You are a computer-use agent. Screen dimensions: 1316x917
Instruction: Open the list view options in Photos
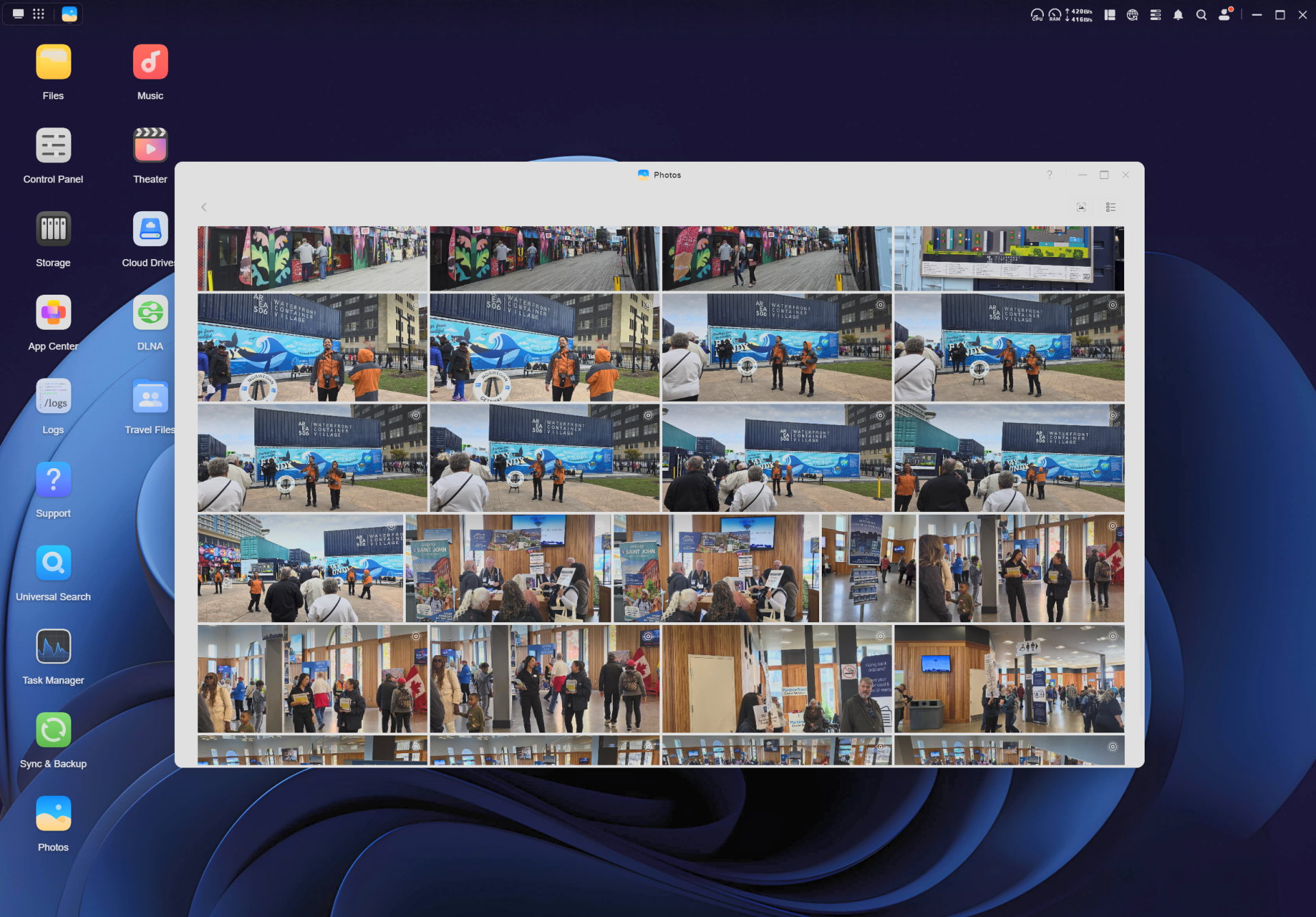(x=1110, y=207)
